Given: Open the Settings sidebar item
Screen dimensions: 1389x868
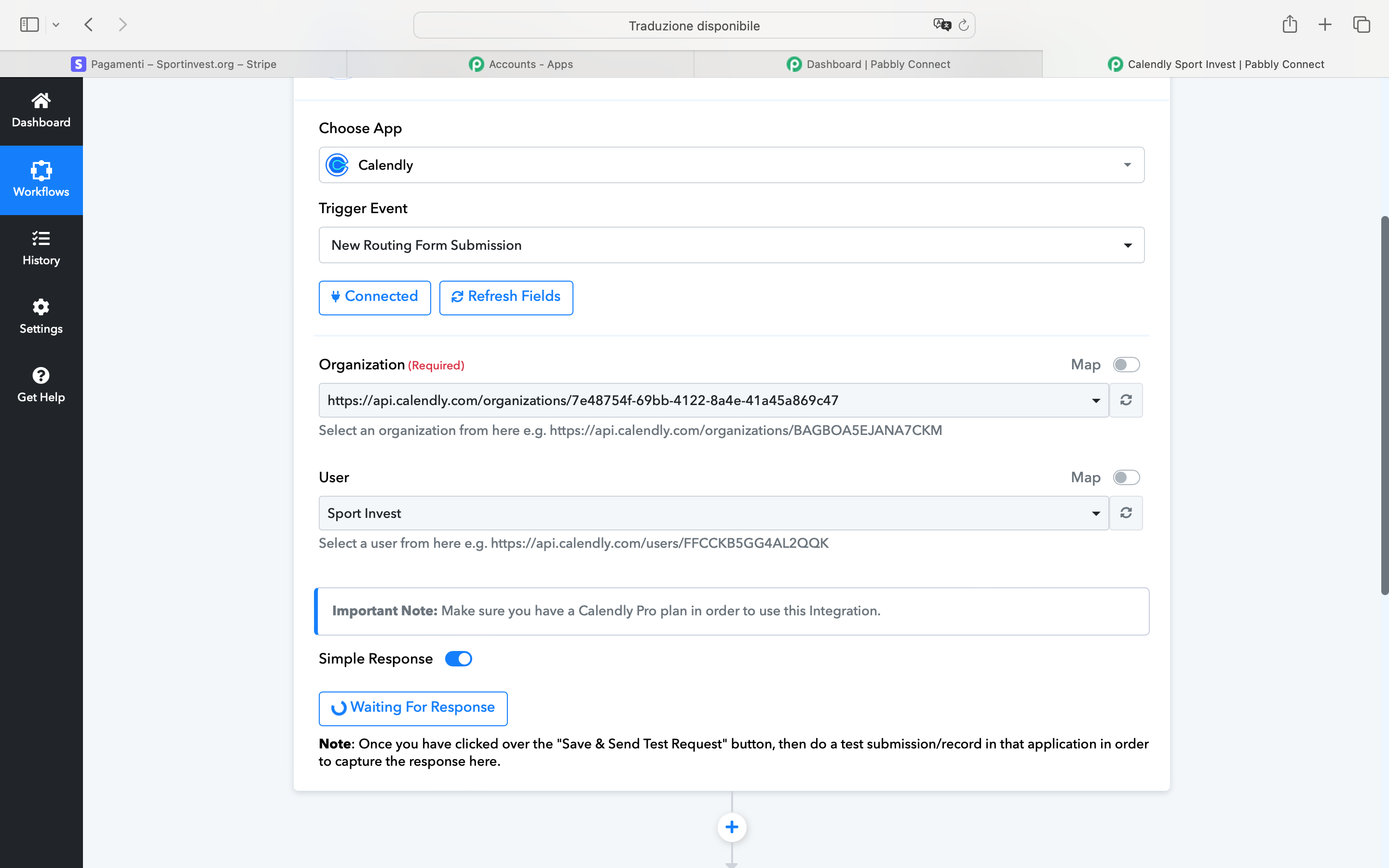Looking at the screenshot, I should 41,317.
